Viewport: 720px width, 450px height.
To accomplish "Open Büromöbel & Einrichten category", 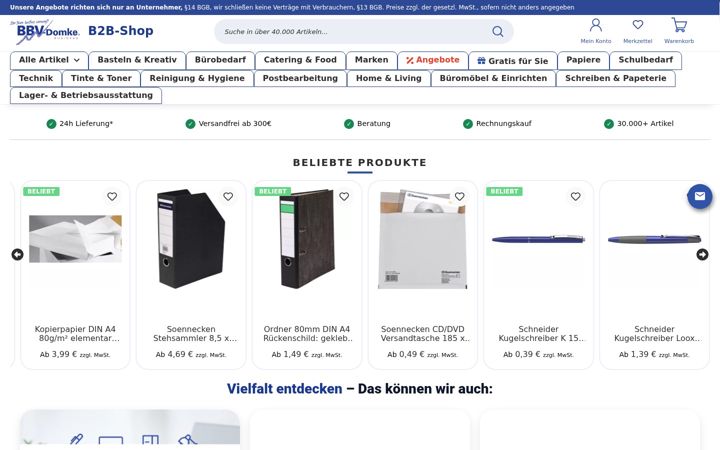I will click(x=494, y=79).
